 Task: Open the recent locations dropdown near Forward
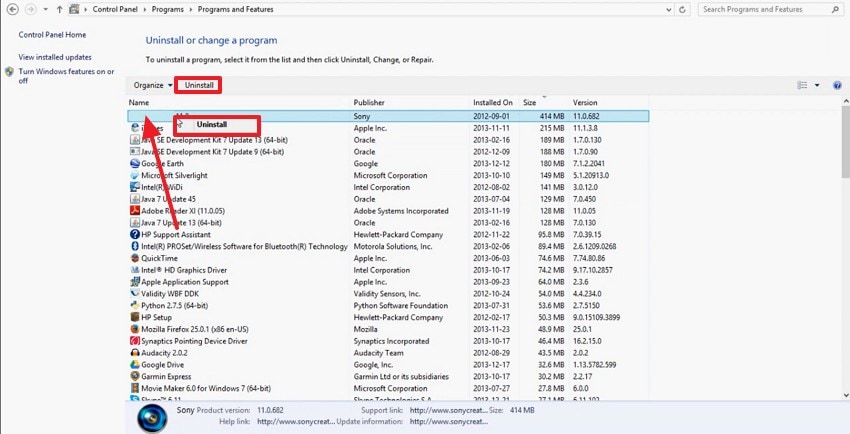point(46,9)
